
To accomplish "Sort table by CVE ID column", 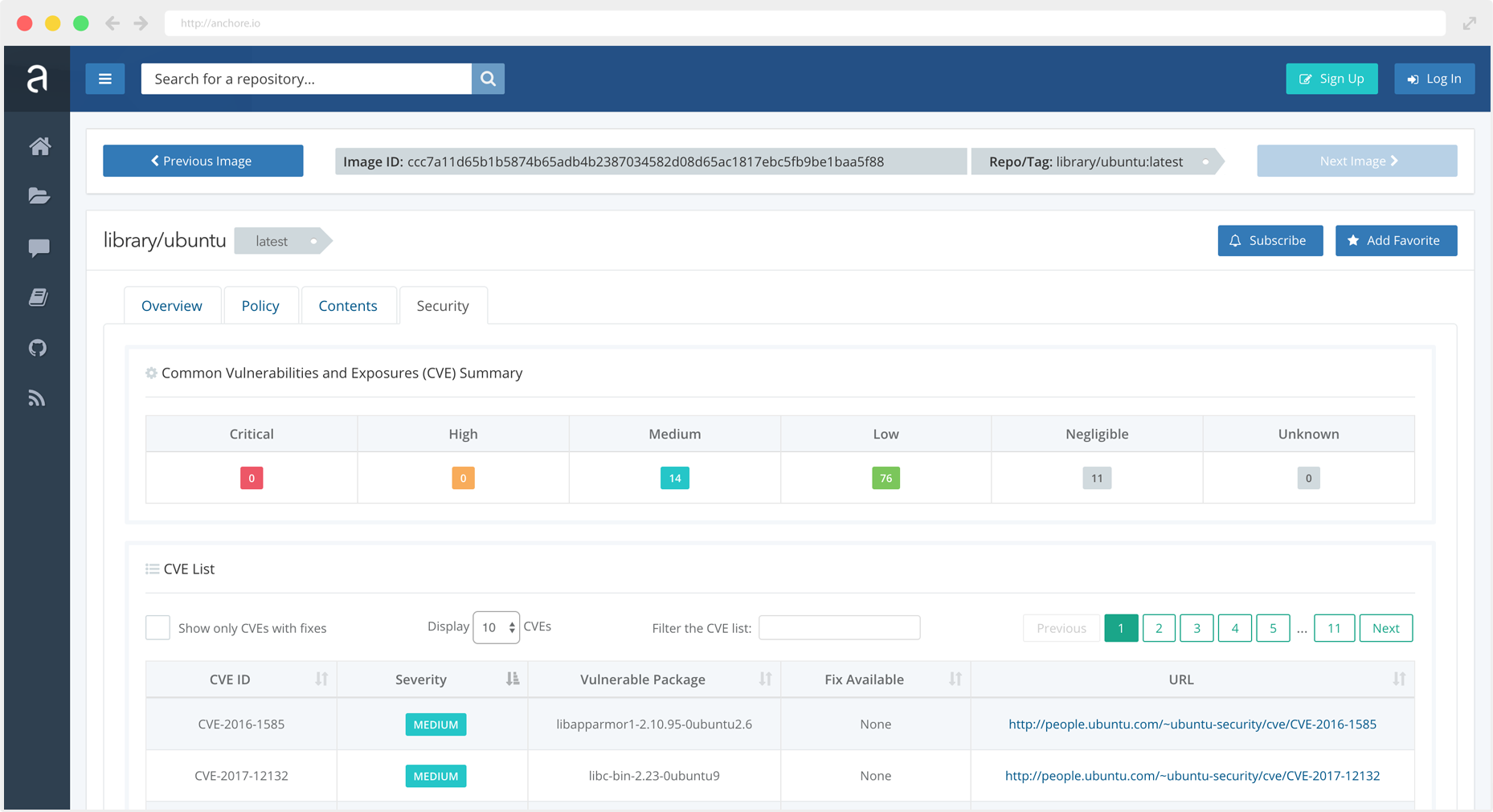I will [321, 679].
